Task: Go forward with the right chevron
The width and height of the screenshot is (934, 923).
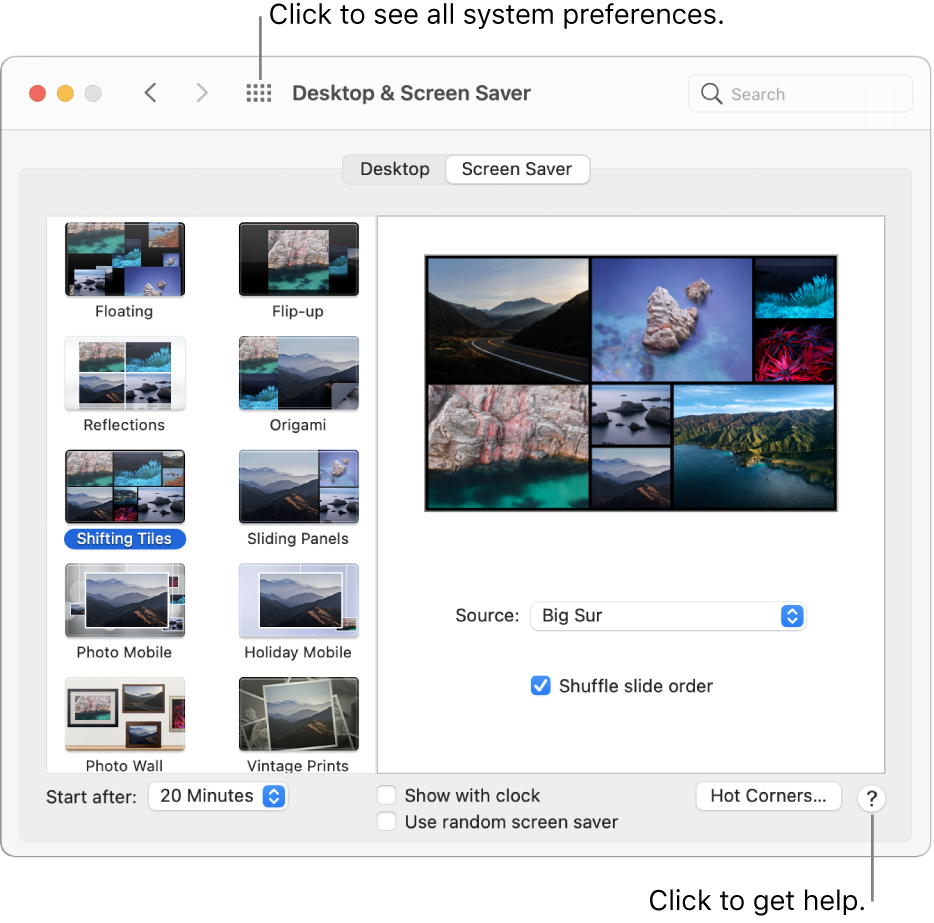Action: (202, 93)
